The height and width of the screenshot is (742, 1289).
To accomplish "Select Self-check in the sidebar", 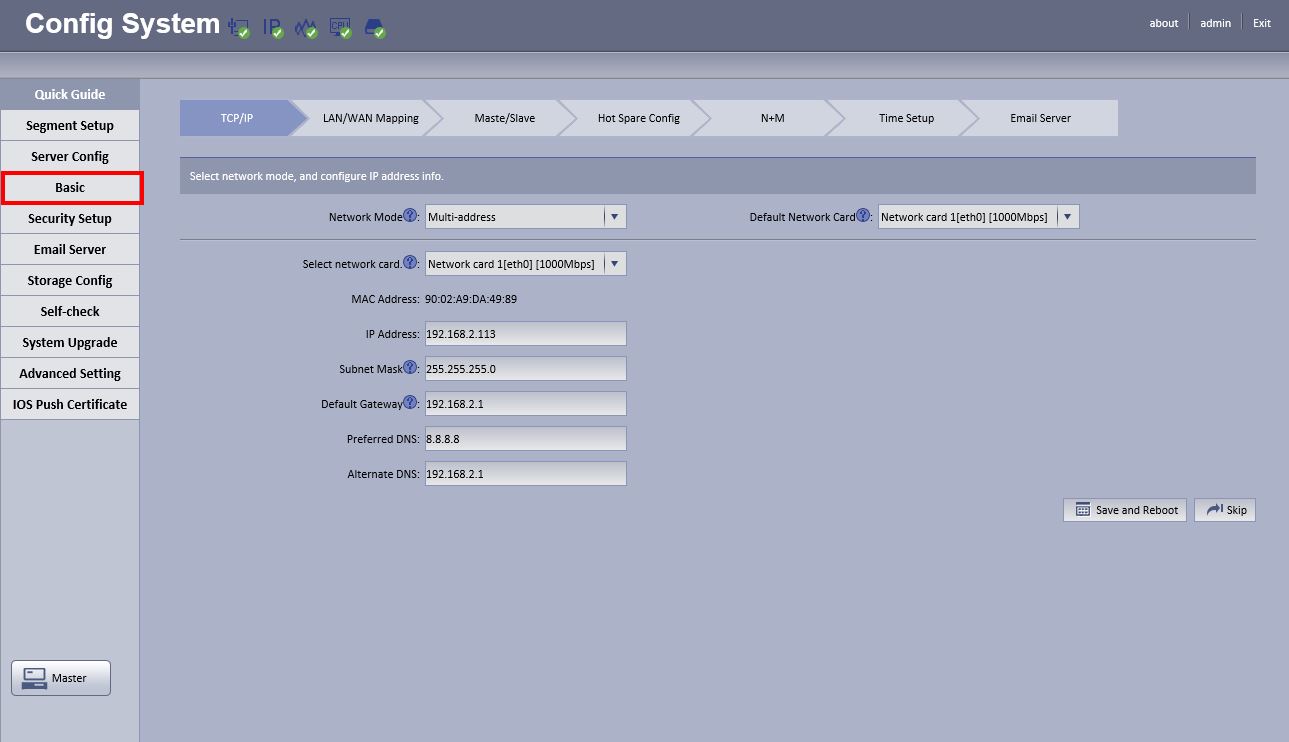I will coord(70,312).
